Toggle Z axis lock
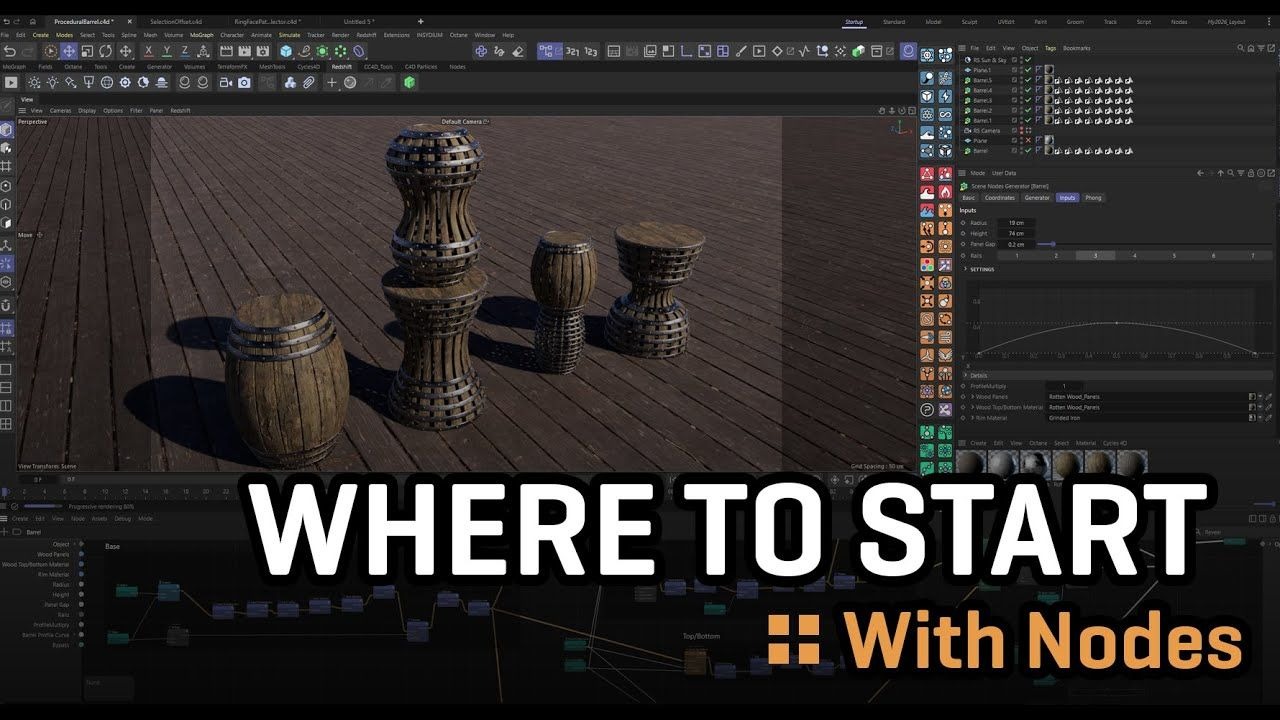Image resolution: width=1280 pixels, height=720 pixels. click(x=184, y=51)
